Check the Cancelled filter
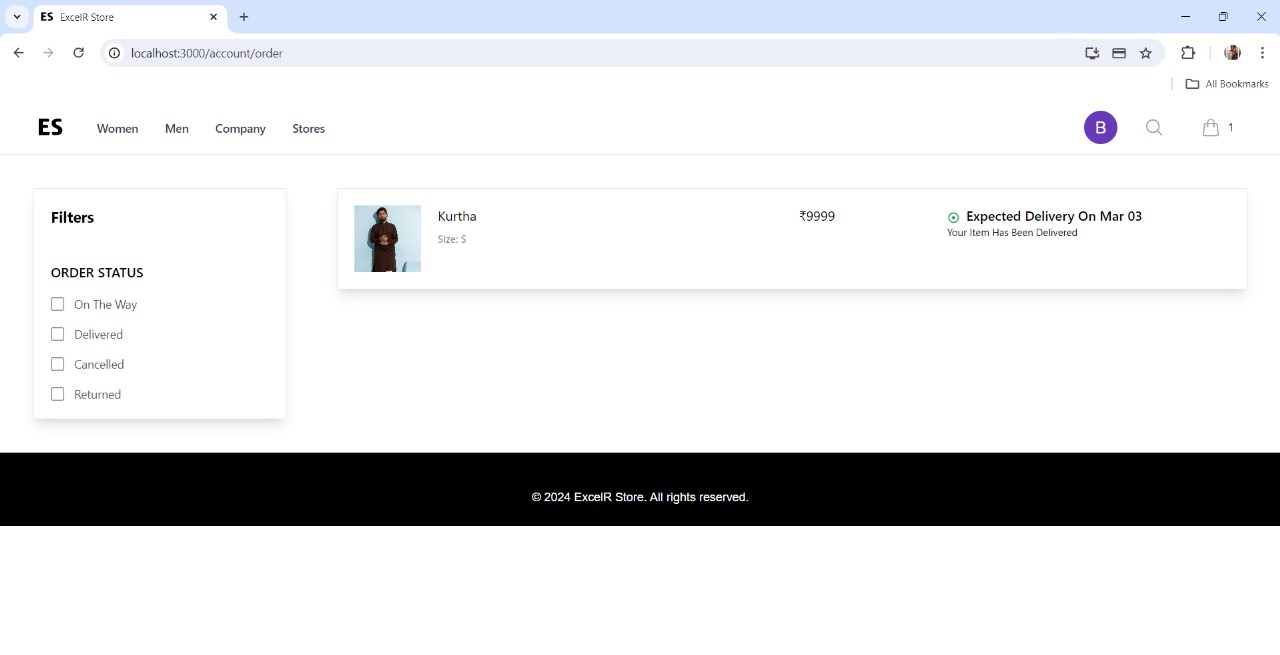This screenshot has width=1280, height=655. [x=57, y=364]
